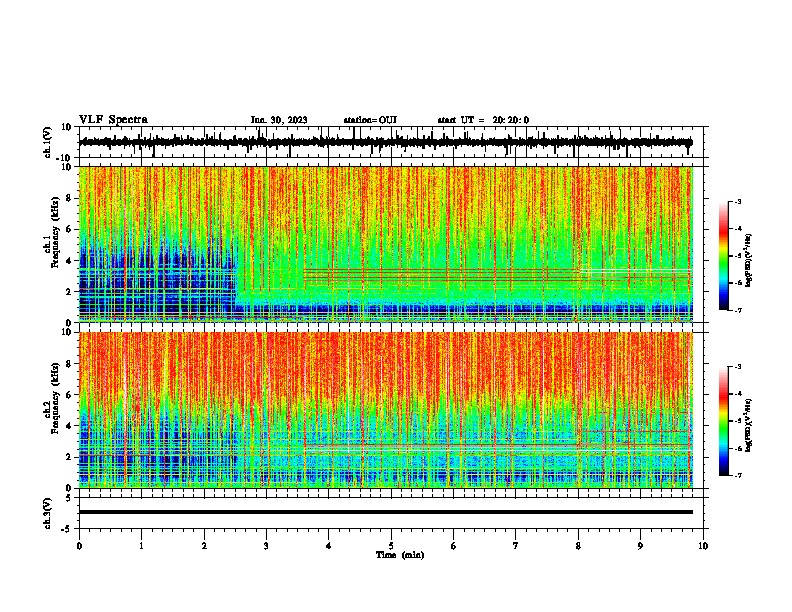Click the "4" tick on the time axis

point(328,546)
